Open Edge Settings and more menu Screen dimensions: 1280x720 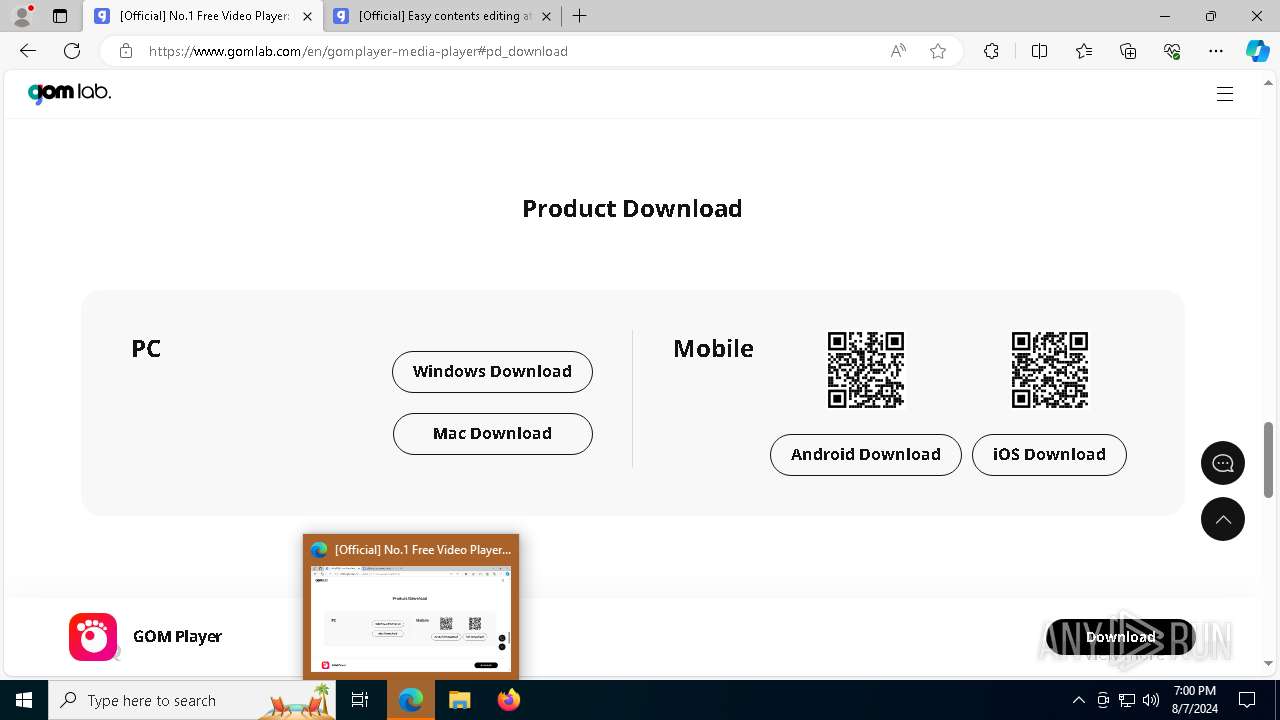[x=1216, y=51]
